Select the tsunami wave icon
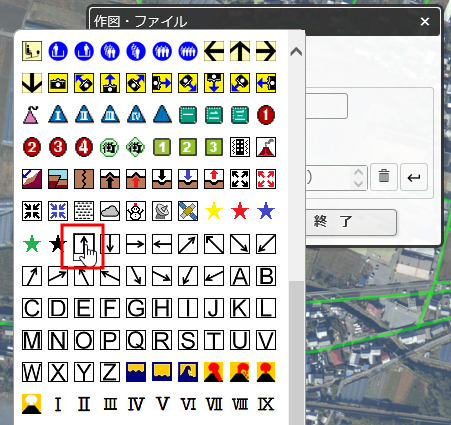This screenshot has height=425, width=451. click(x=188, y=372)
